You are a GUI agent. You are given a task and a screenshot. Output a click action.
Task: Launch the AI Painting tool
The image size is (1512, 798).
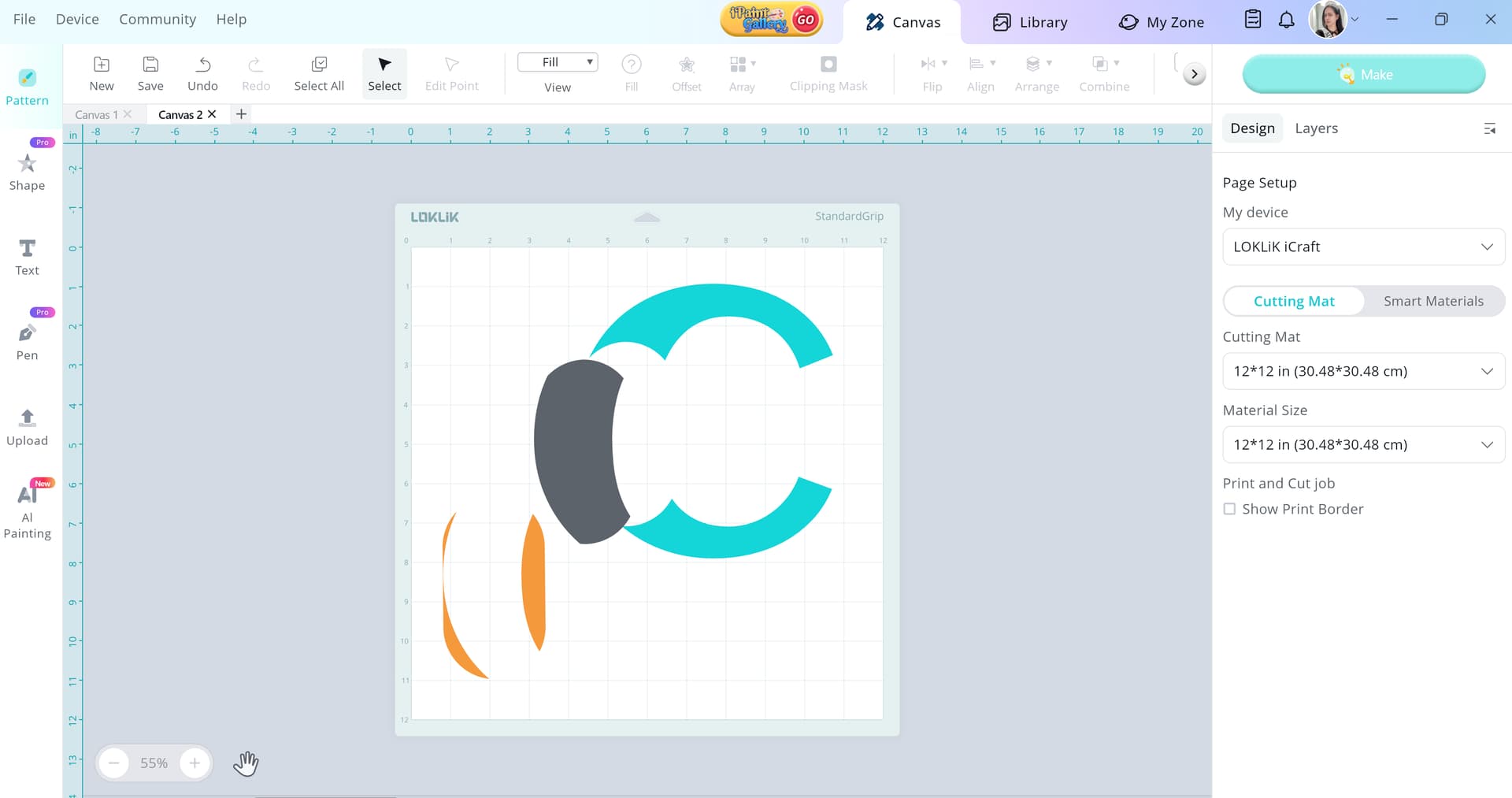[x=27, y=512]
